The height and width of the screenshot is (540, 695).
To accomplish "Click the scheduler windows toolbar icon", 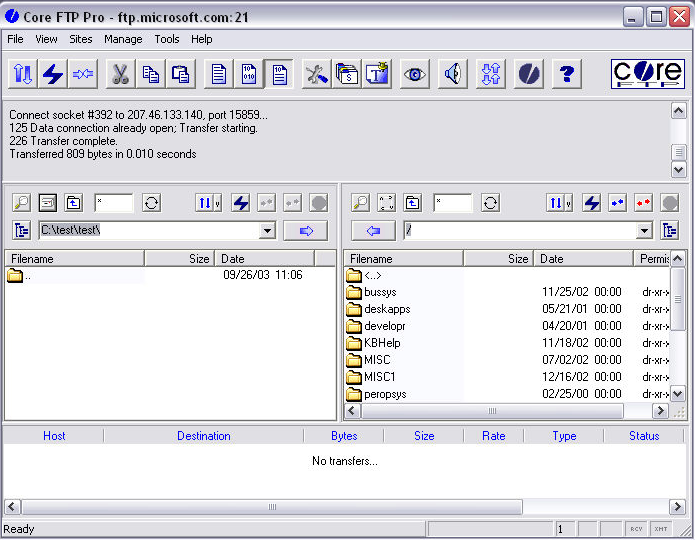I will [347, 74].
